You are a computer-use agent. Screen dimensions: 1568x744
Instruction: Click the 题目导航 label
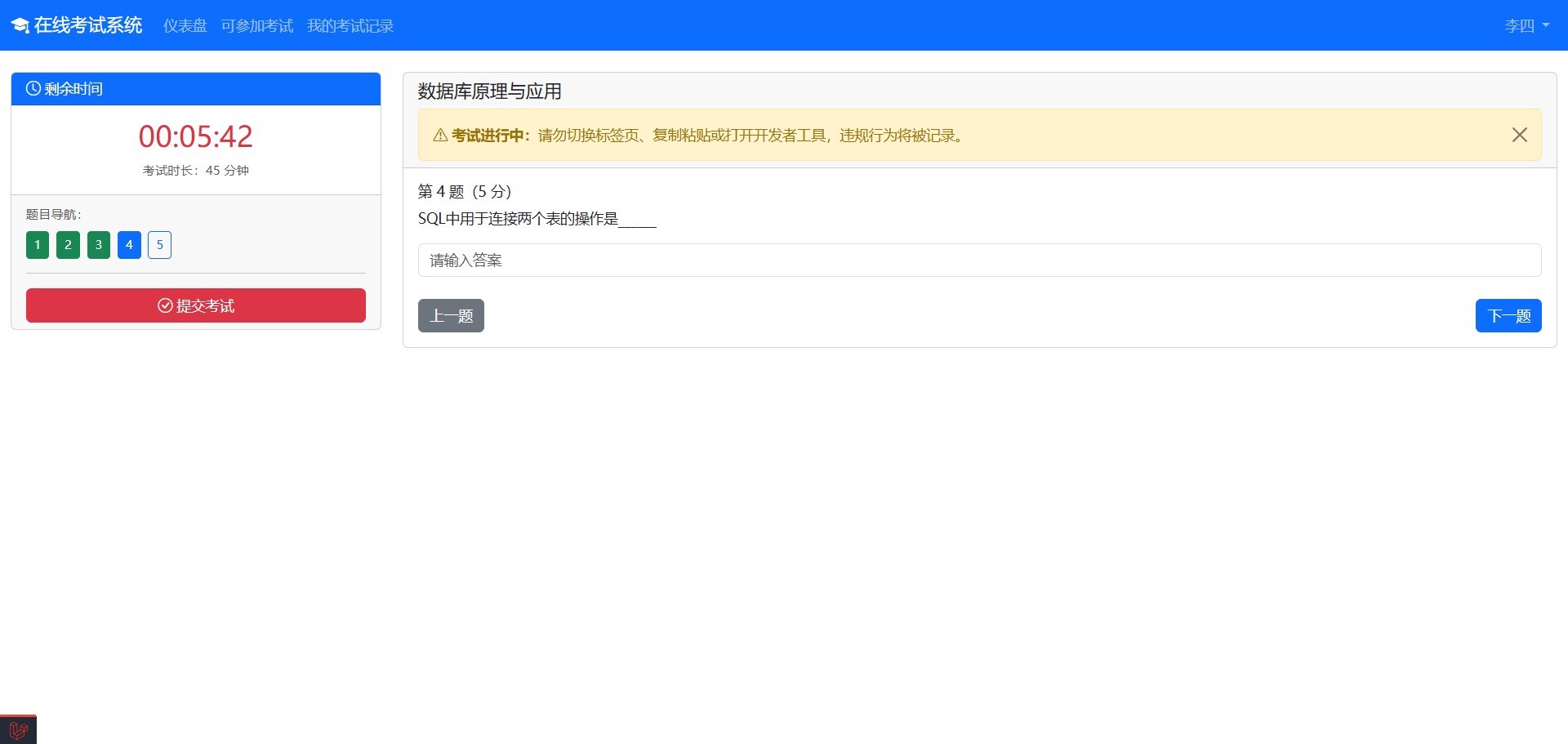pos(54,215)
